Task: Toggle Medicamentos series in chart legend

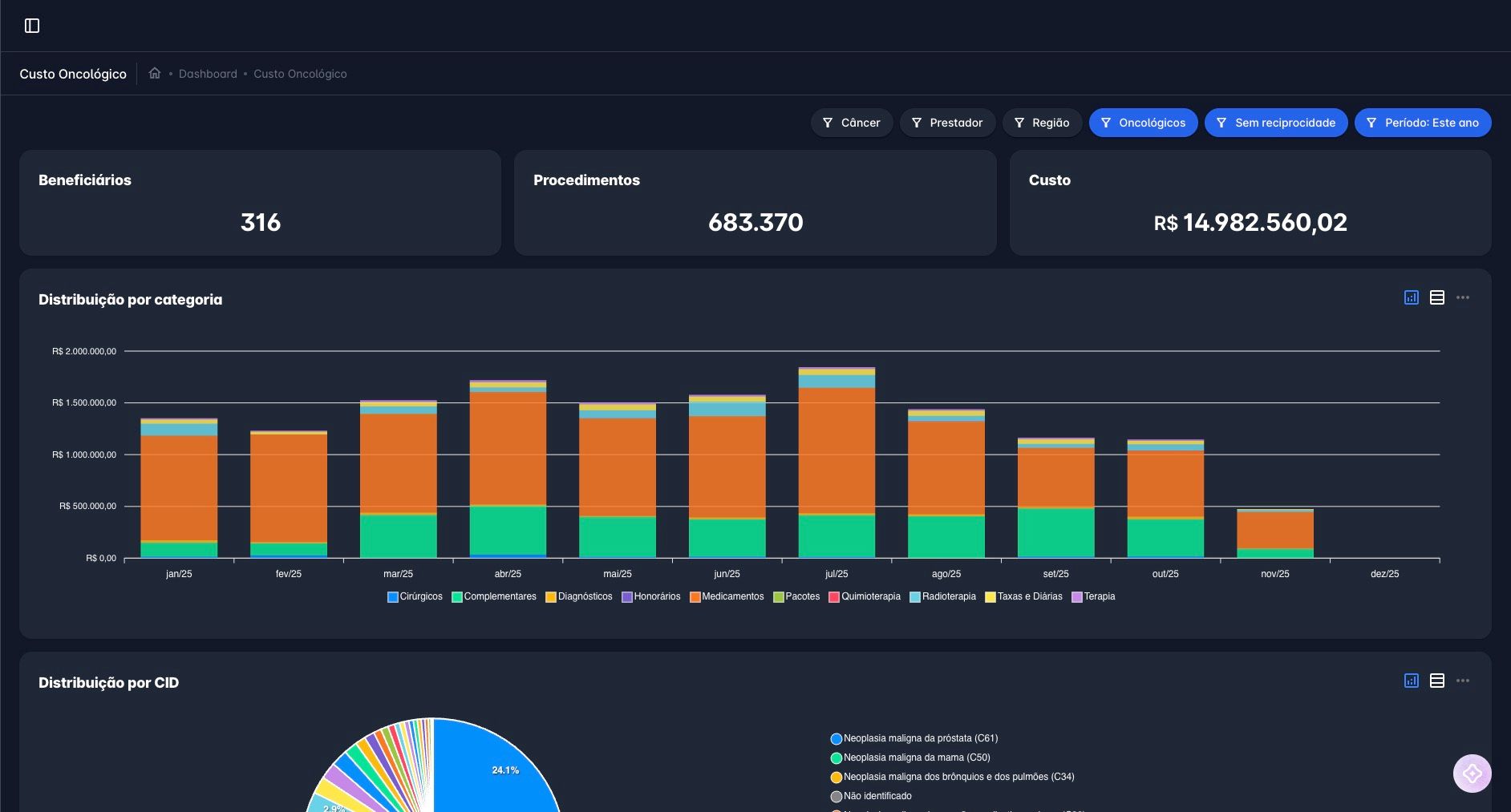Action: (x=731, y=596)
